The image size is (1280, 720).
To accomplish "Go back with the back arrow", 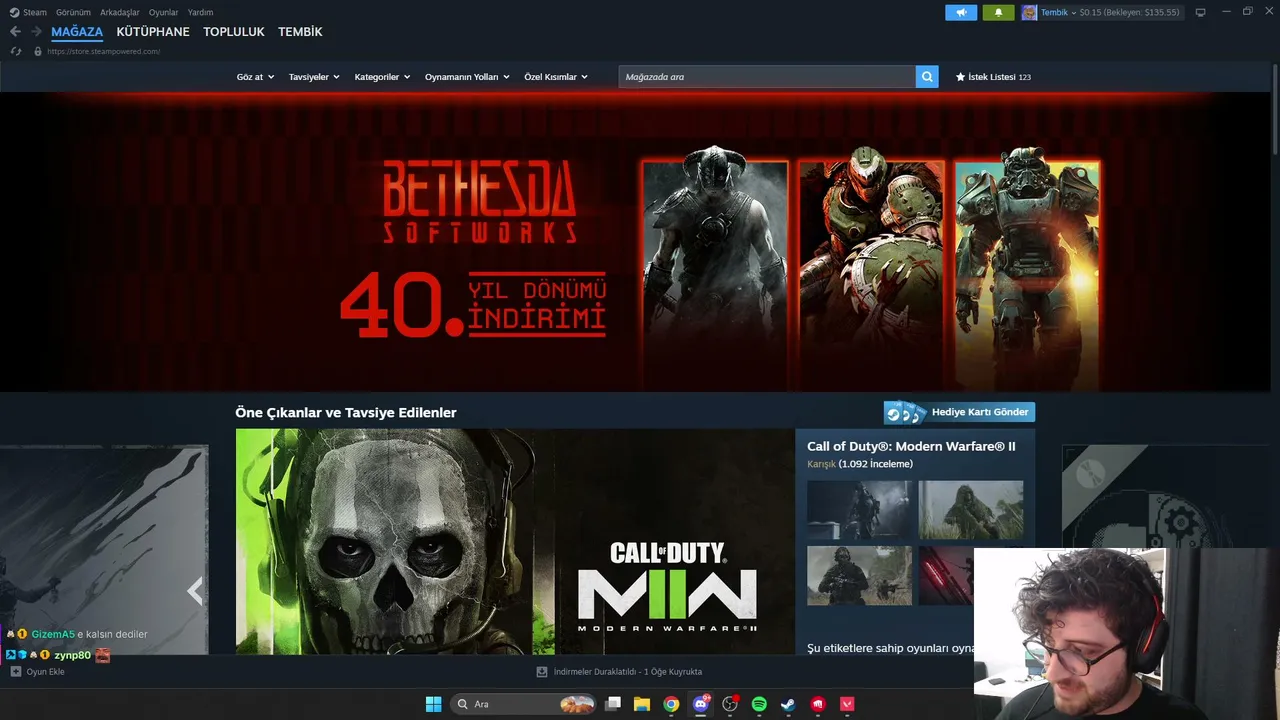I will click(x=15, y=32).
